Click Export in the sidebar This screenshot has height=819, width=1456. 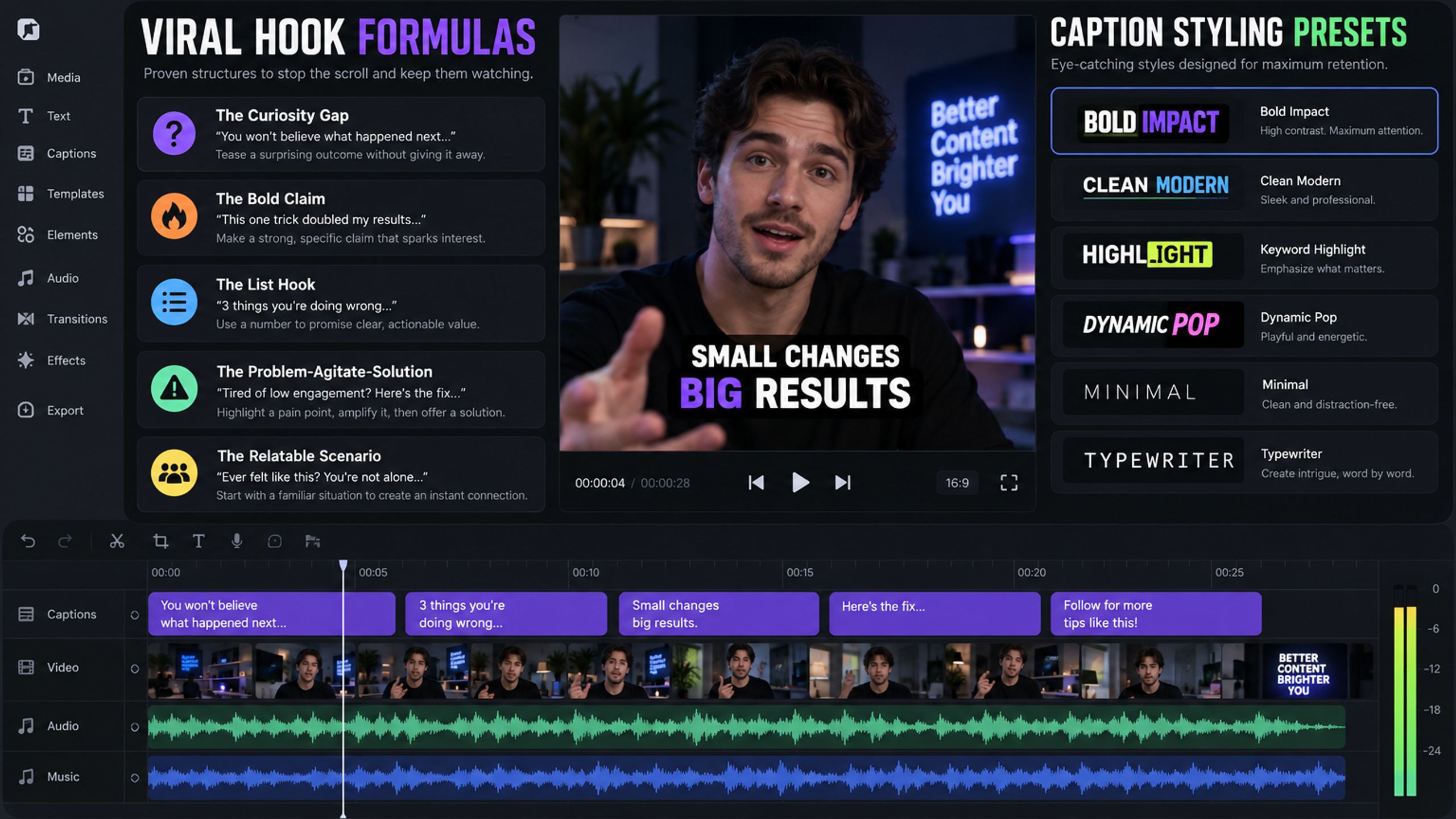click(x=50, y=411)
